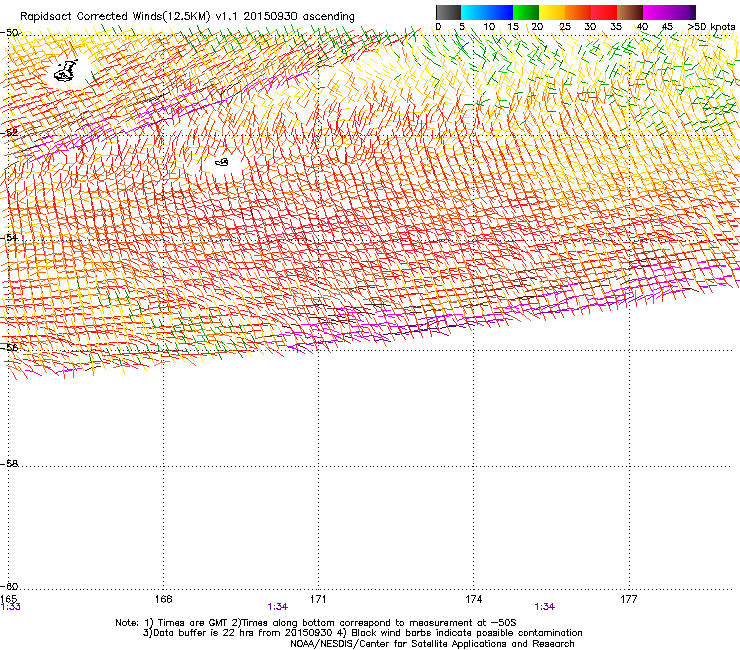Click the '-60' latitude axis label

(x=9, y=586)
